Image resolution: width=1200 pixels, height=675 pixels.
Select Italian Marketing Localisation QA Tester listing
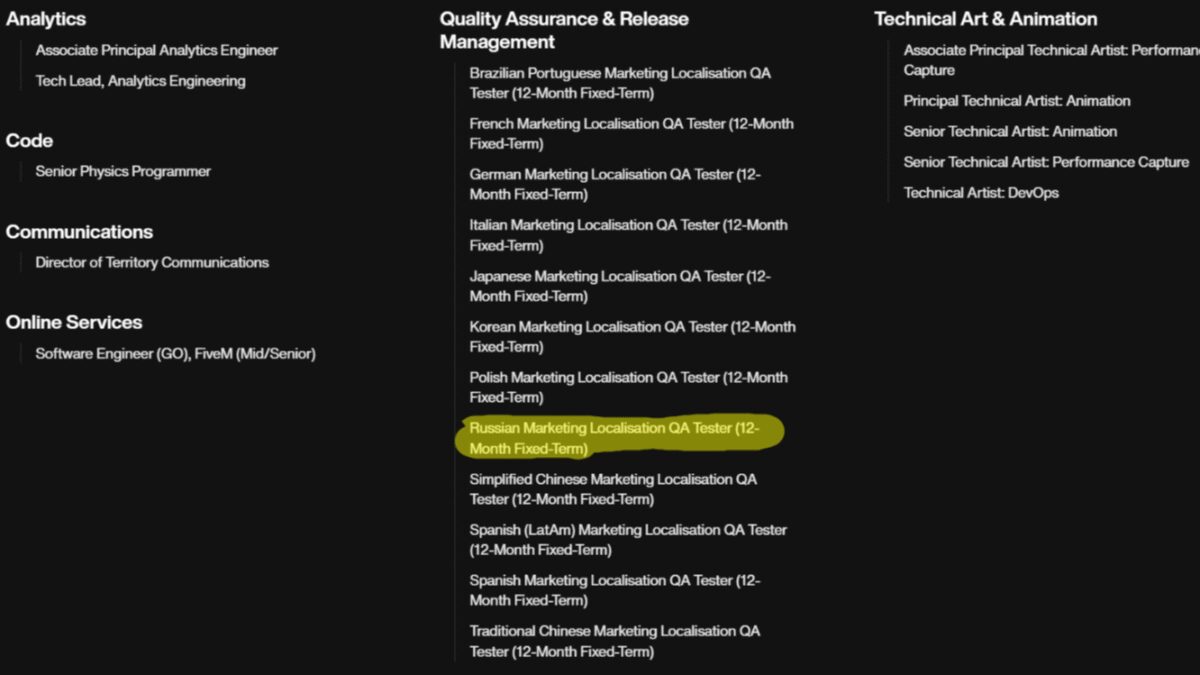[628, 235]
